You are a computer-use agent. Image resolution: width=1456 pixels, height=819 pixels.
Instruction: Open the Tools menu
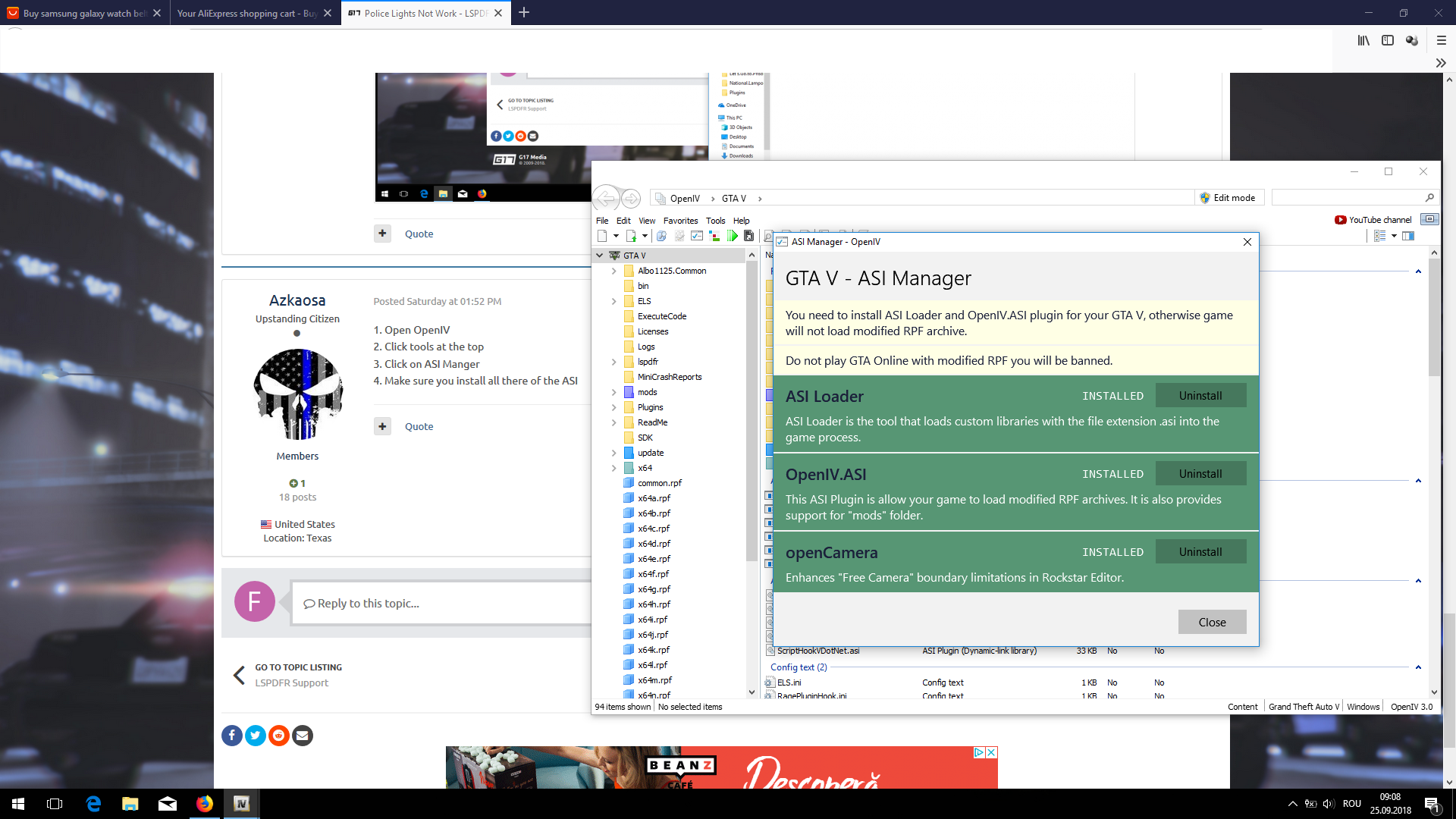click(715, 221)
